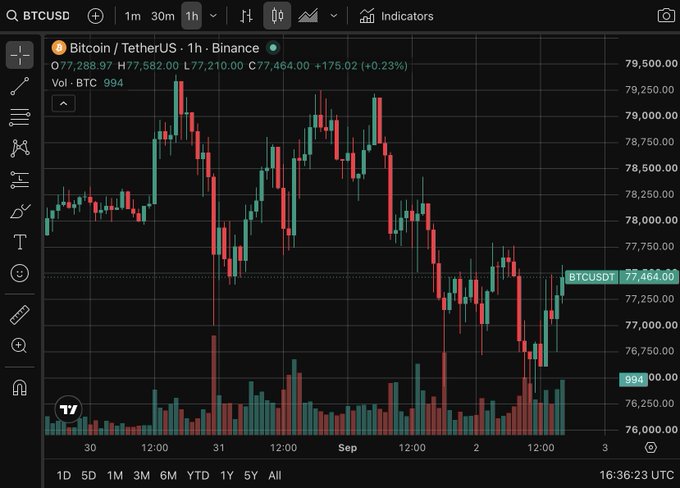Open timezone menu at 16:36:23 UTC
This screenshot has width=680, height=488.
click(637, 475)
